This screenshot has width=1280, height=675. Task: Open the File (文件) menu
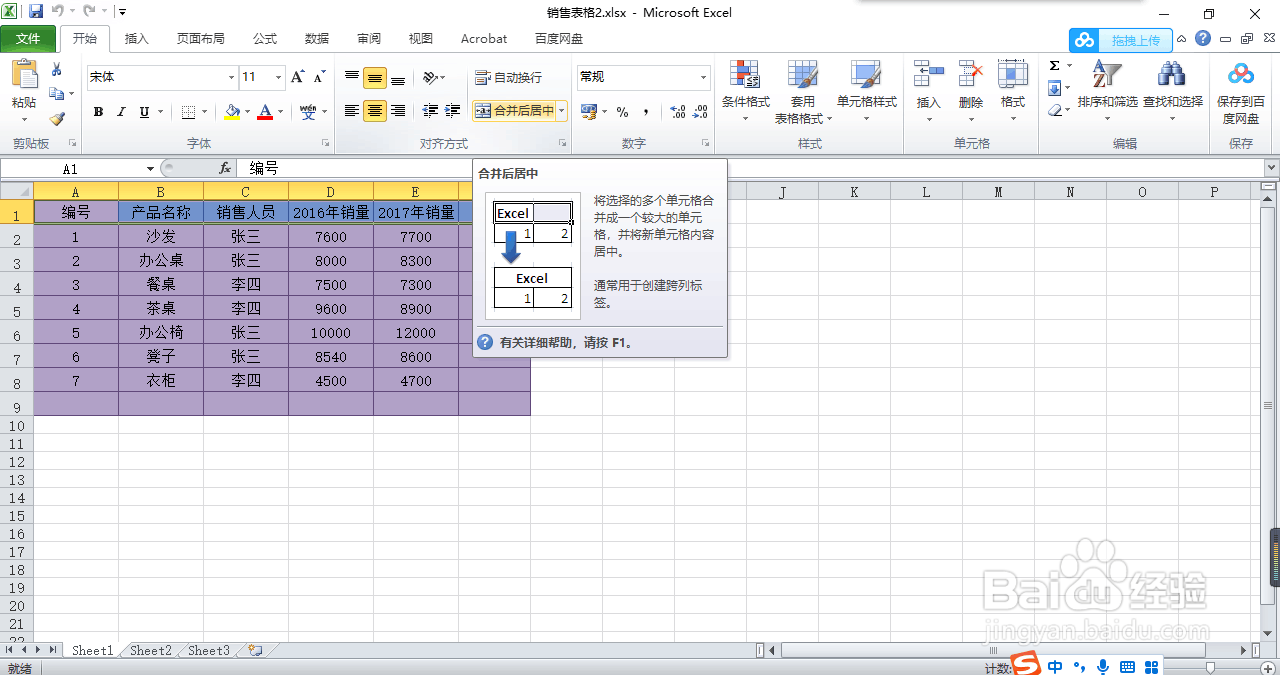(28, 39)
